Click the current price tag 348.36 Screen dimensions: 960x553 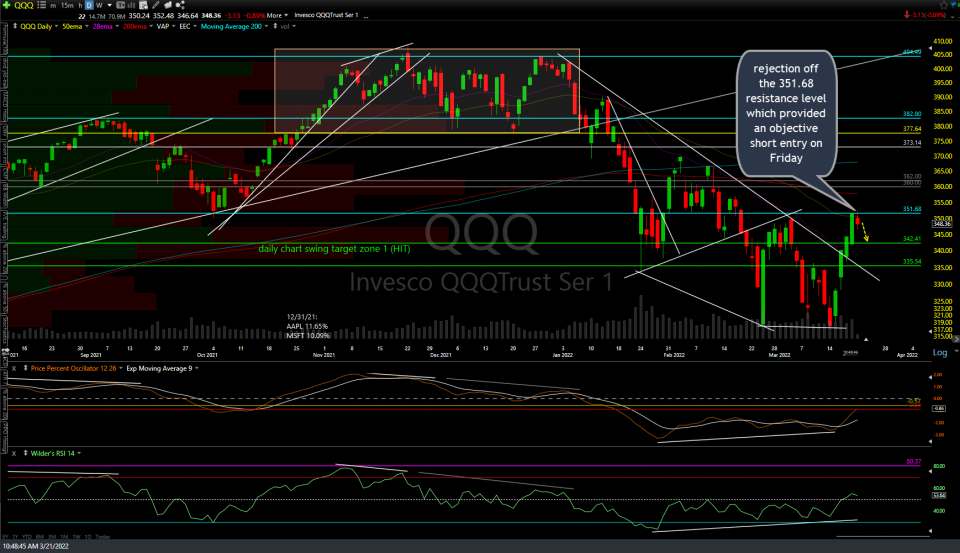(942, 224)
